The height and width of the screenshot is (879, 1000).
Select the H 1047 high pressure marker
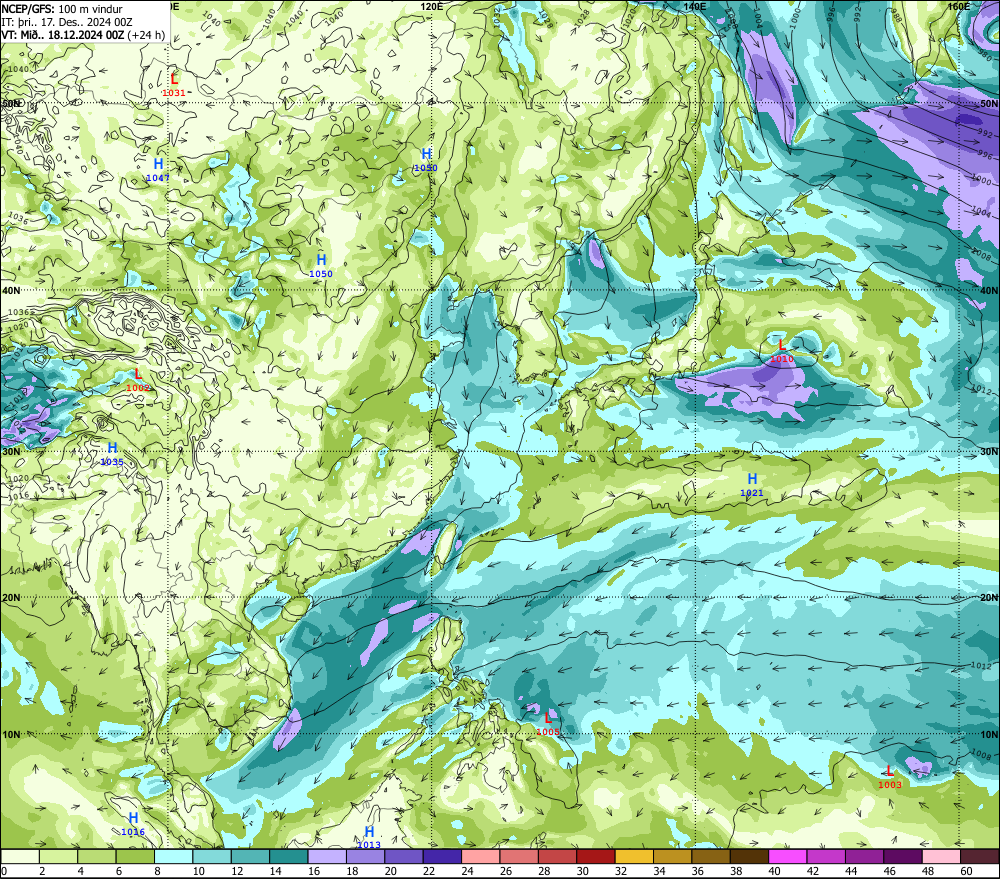pyautogui.click(x=158, y=170)
